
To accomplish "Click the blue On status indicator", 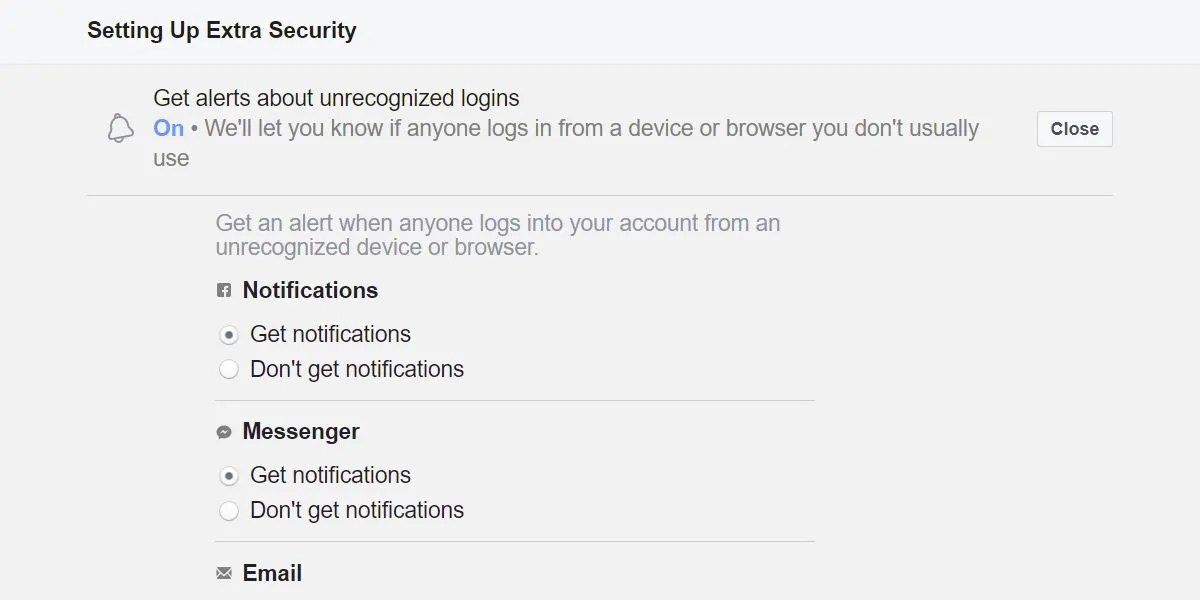I will [x=168, y=128].
